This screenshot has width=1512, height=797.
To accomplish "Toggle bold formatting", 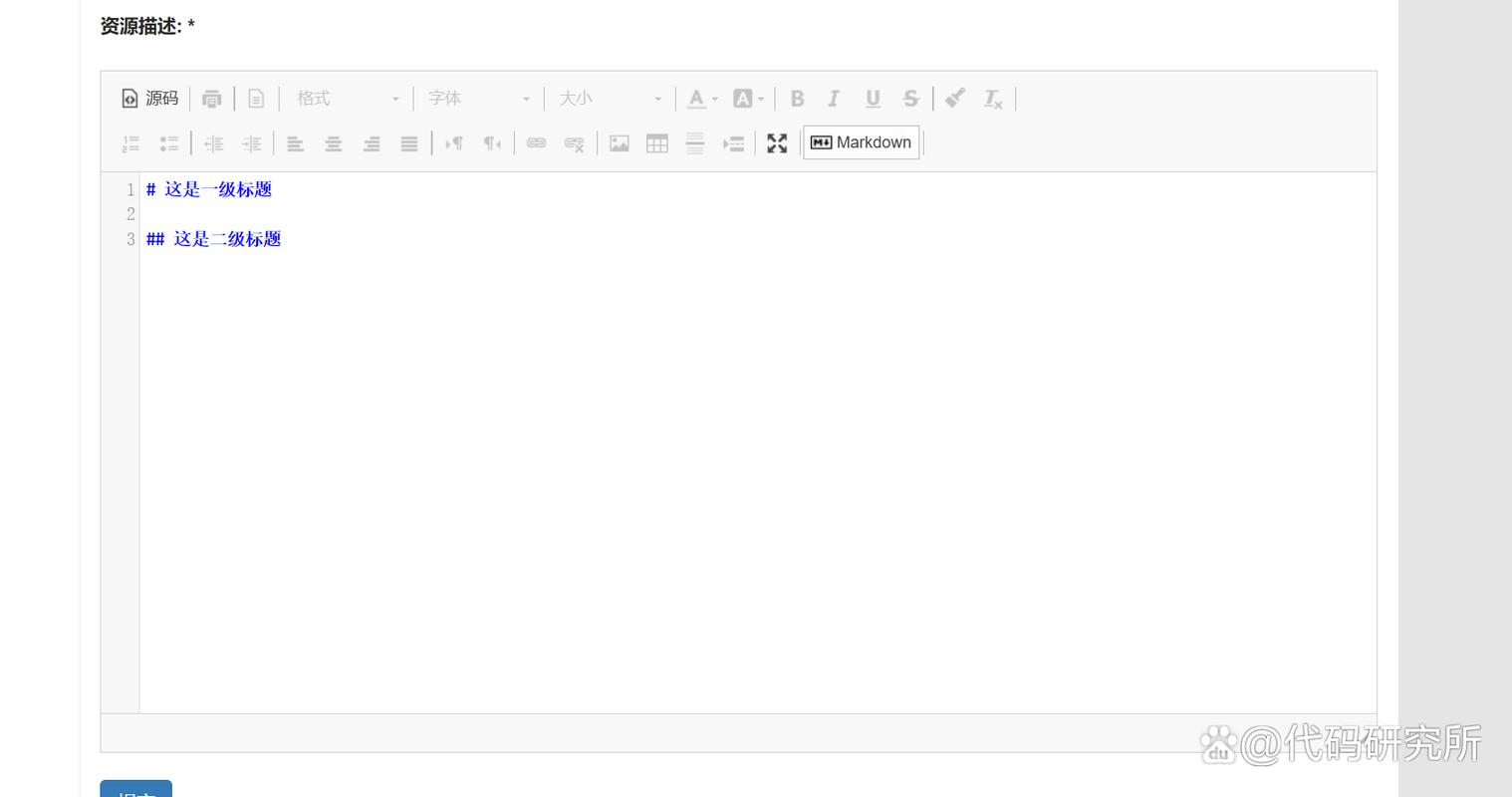I will point(797,99).
